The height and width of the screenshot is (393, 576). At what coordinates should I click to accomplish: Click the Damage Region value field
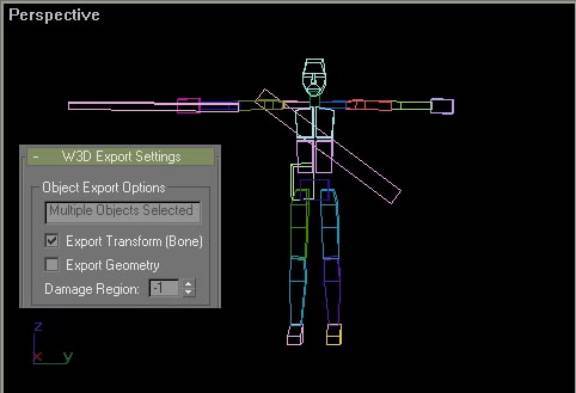[164, 288]
